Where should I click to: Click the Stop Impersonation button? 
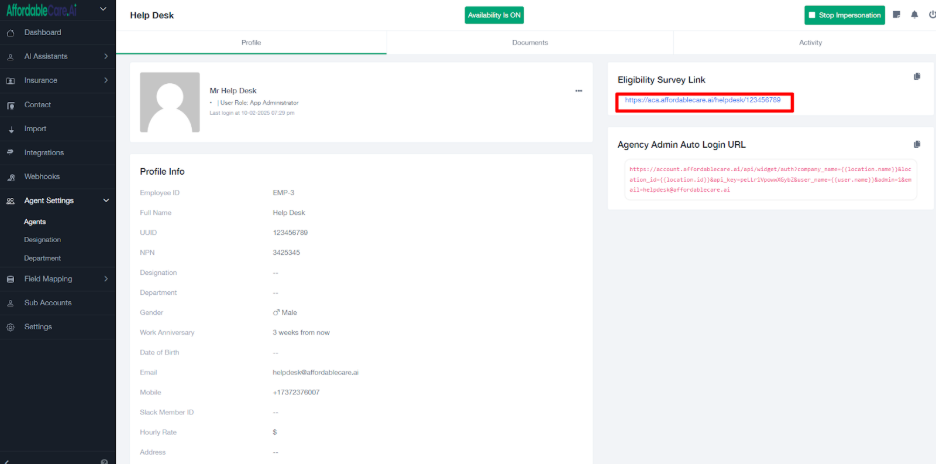845,15
